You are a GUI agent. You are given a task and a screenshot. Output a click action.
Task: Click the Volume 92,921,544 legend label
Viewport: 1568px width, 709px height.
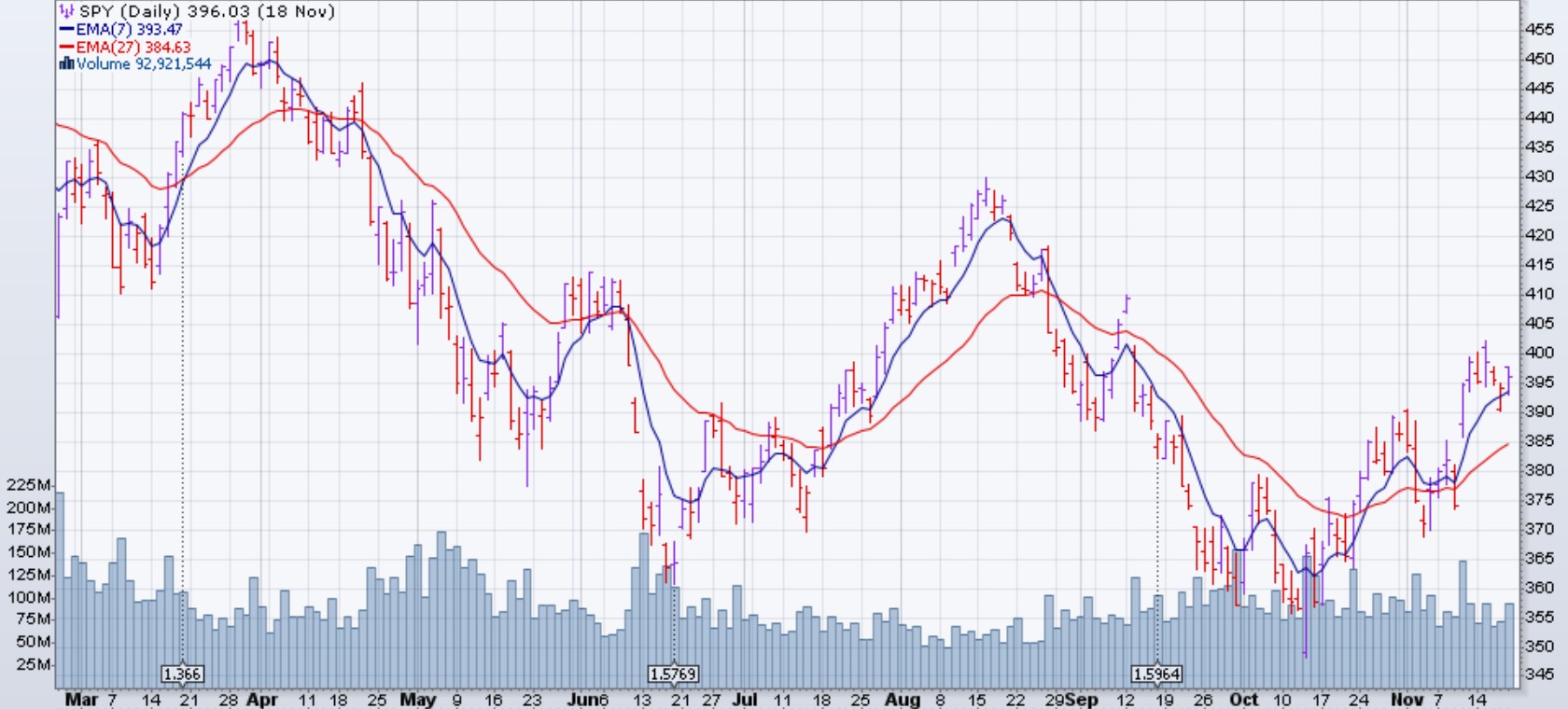tap(144, 63)
